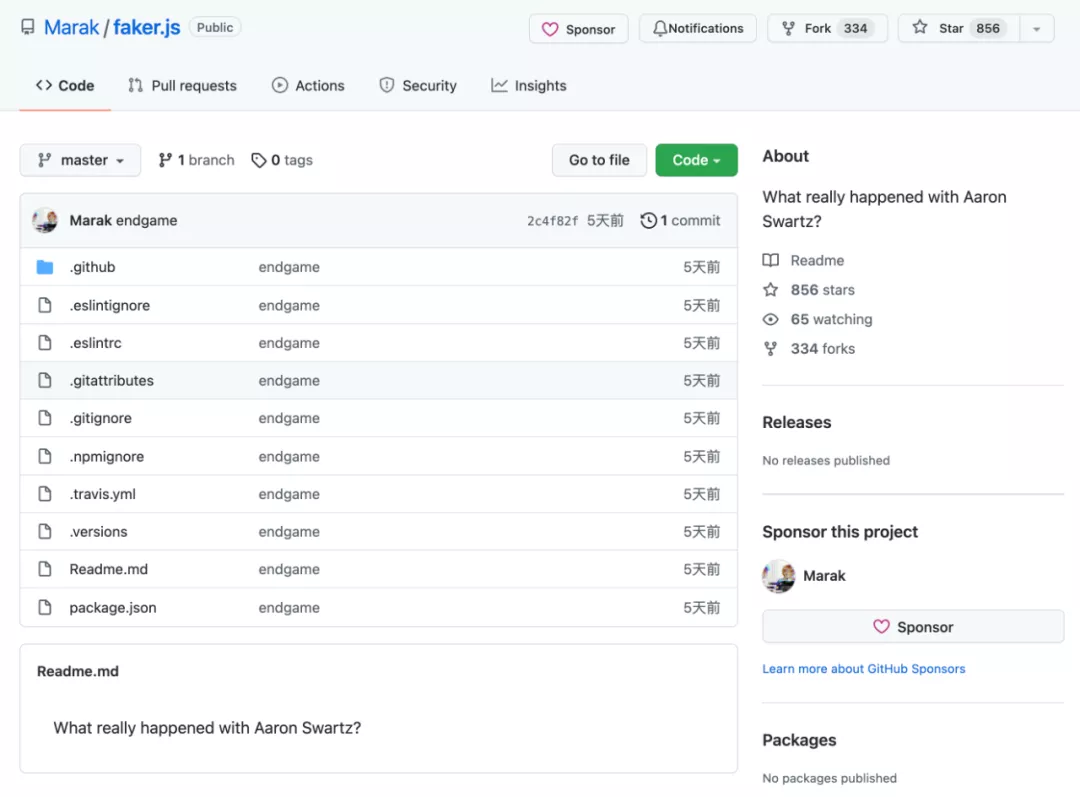Viewport: 1080px width, 797px height.
Task: Click Marak's avatar in commit row
Action: point(45,220)
